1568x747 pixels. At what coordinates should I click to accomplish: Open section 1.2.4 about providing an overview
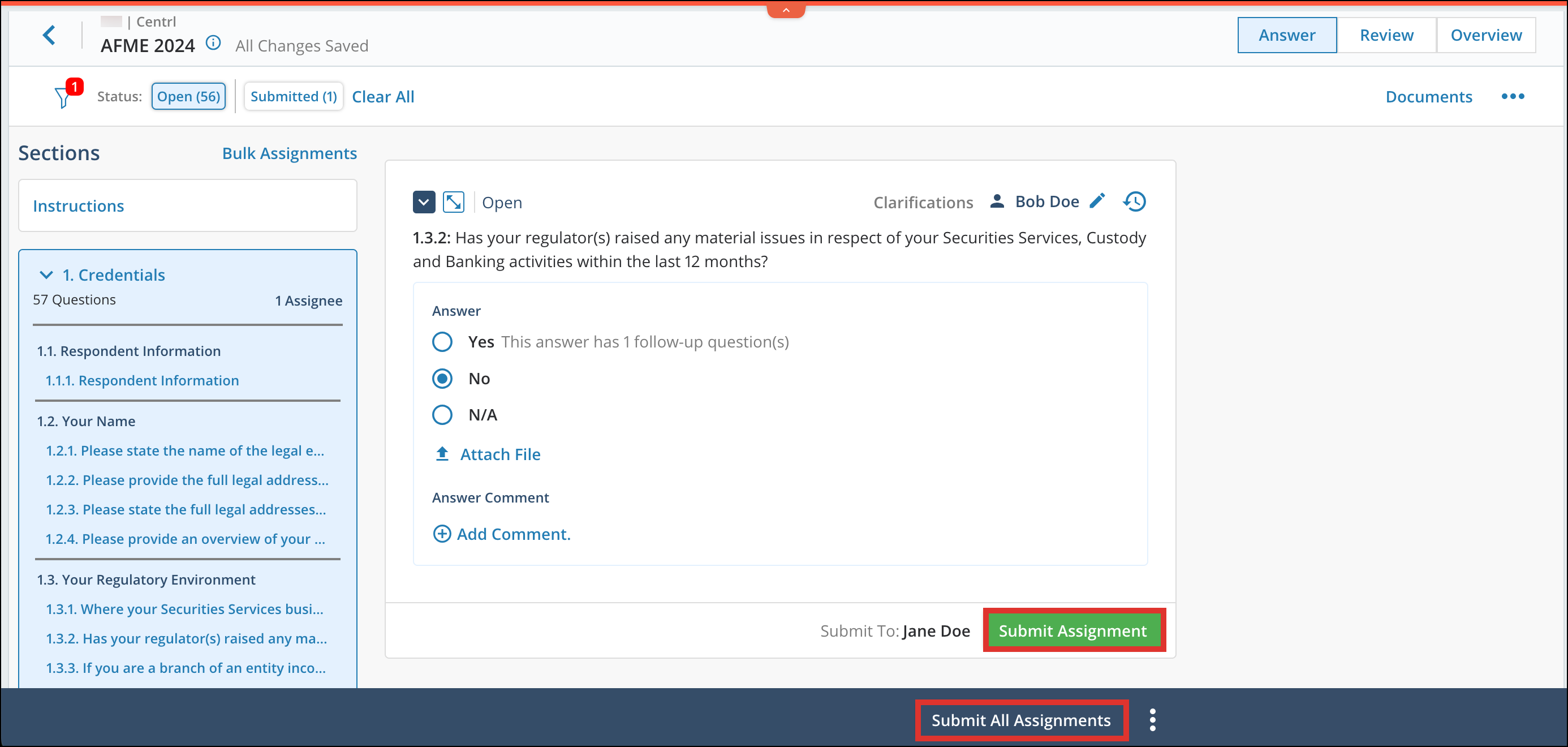186,539
